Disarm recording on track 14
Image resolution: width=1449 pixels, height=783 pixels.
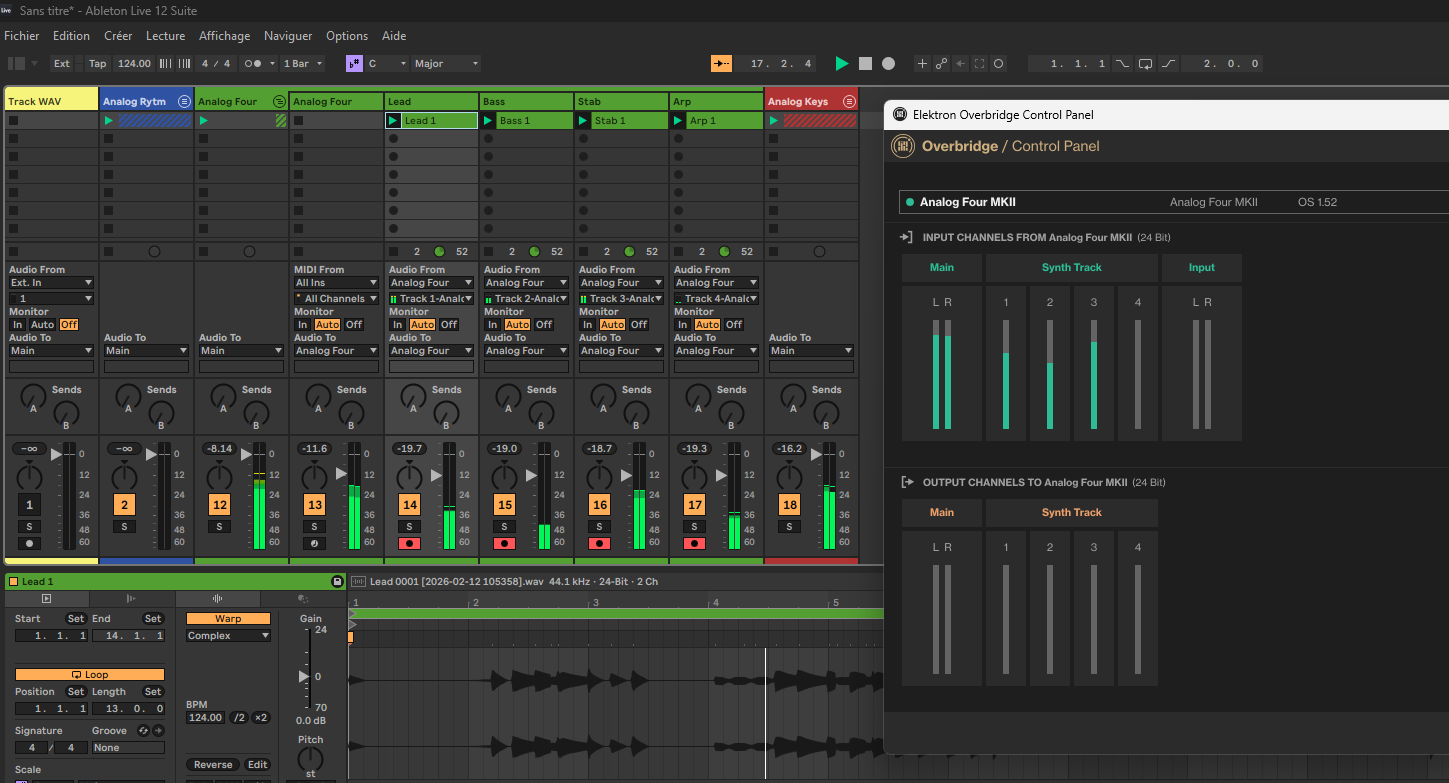(x=409, y=544)
